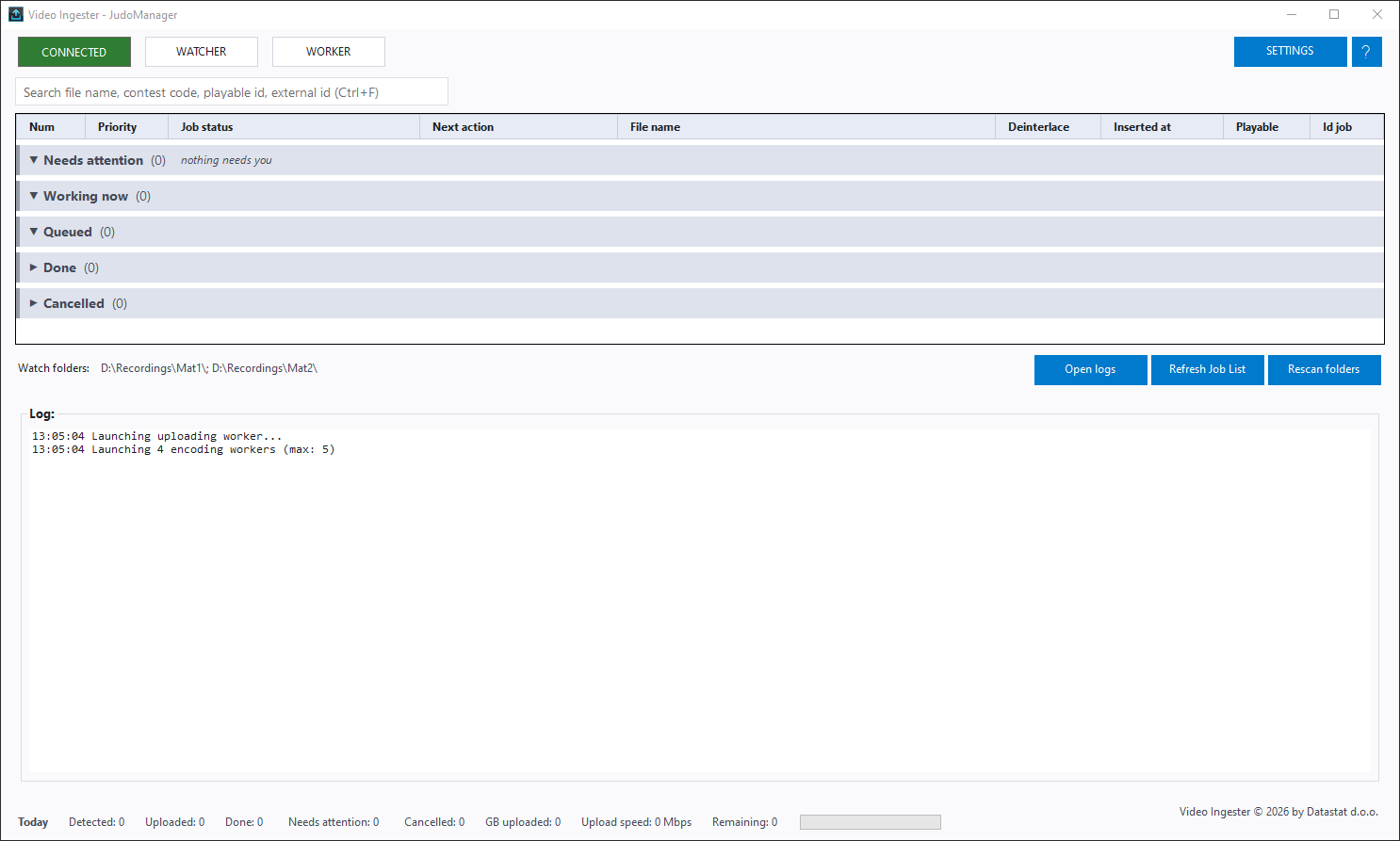Viewport: 1400px width, 841px height.
Task: Maximize the Video Ingester window
Action: (x=1334, y=14)
